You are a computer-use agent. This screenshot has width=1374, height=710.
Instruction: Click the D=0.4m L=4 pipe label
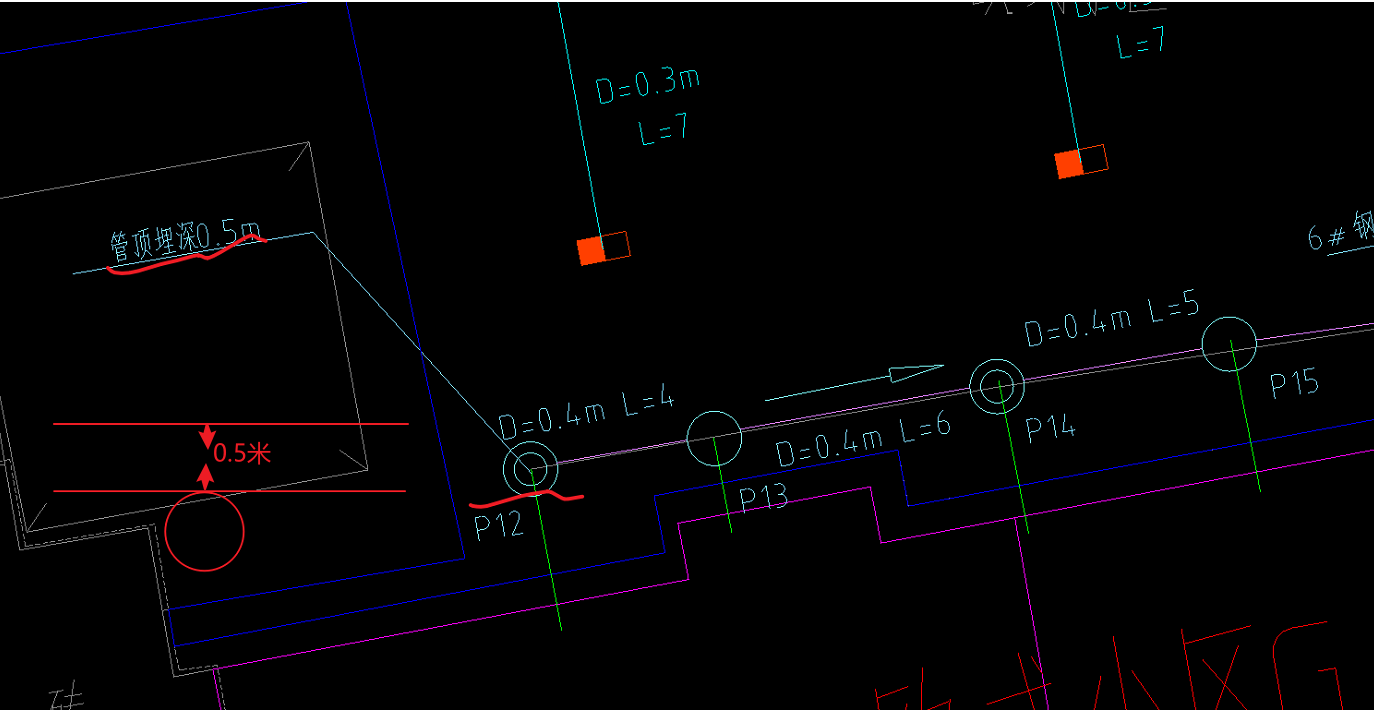587,412
